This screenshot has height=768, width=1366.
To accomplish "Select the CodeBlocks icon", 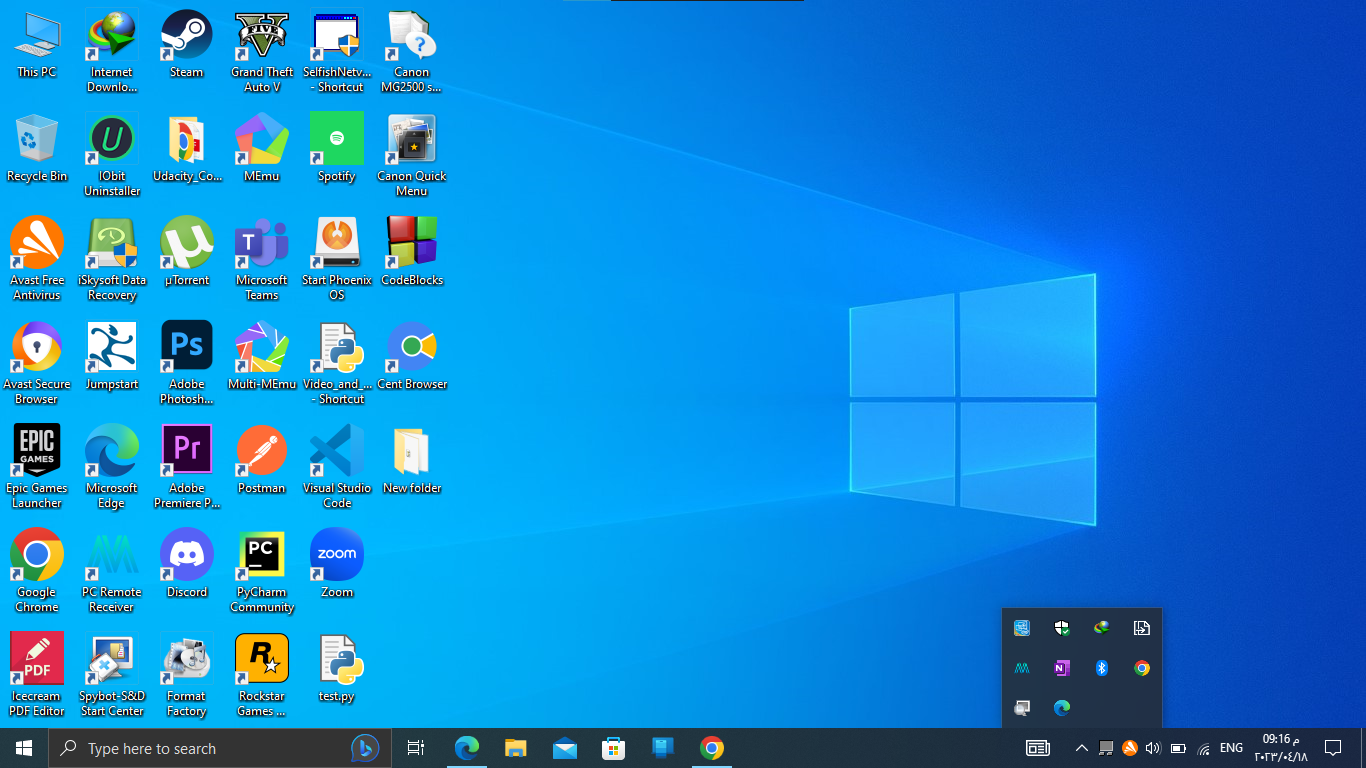I will click(412, 253).
